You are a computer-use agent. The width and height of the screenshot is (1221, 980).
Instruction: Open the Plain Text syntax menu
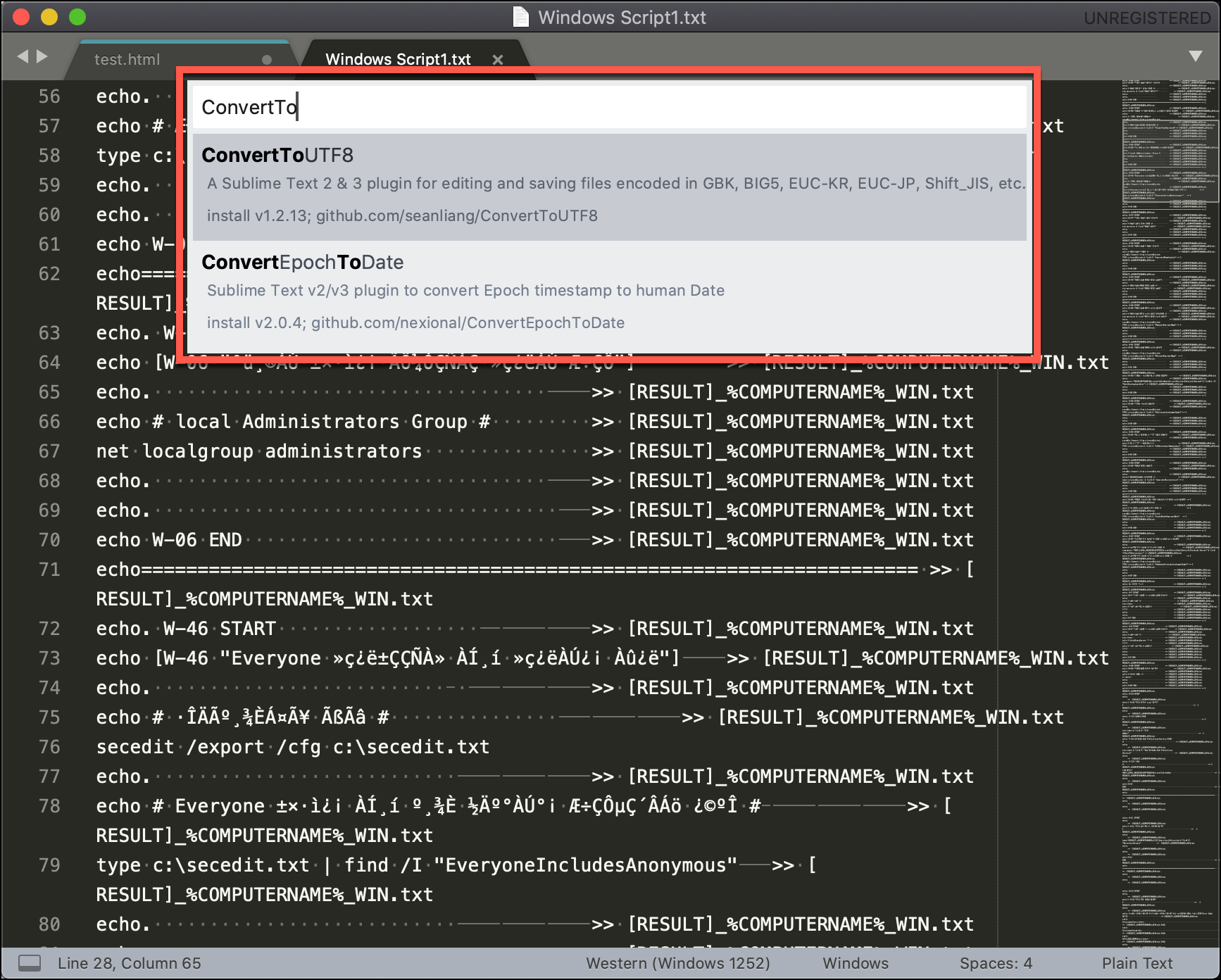click(x=1137, y=963)
